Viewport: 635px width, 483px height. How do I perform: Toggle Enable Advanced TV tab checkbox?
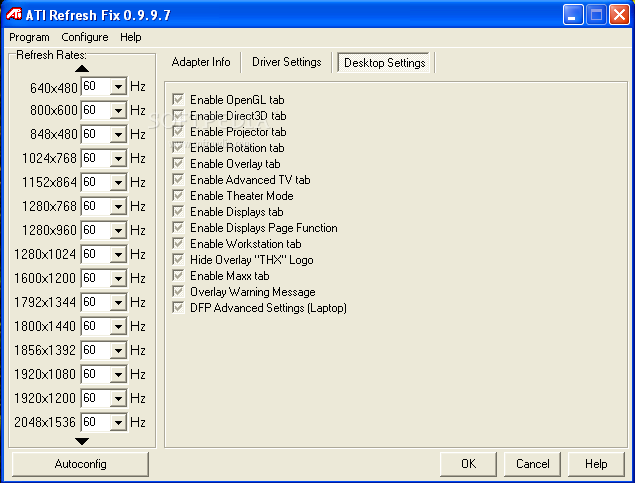pyautogui.click(x=178, y=179)
